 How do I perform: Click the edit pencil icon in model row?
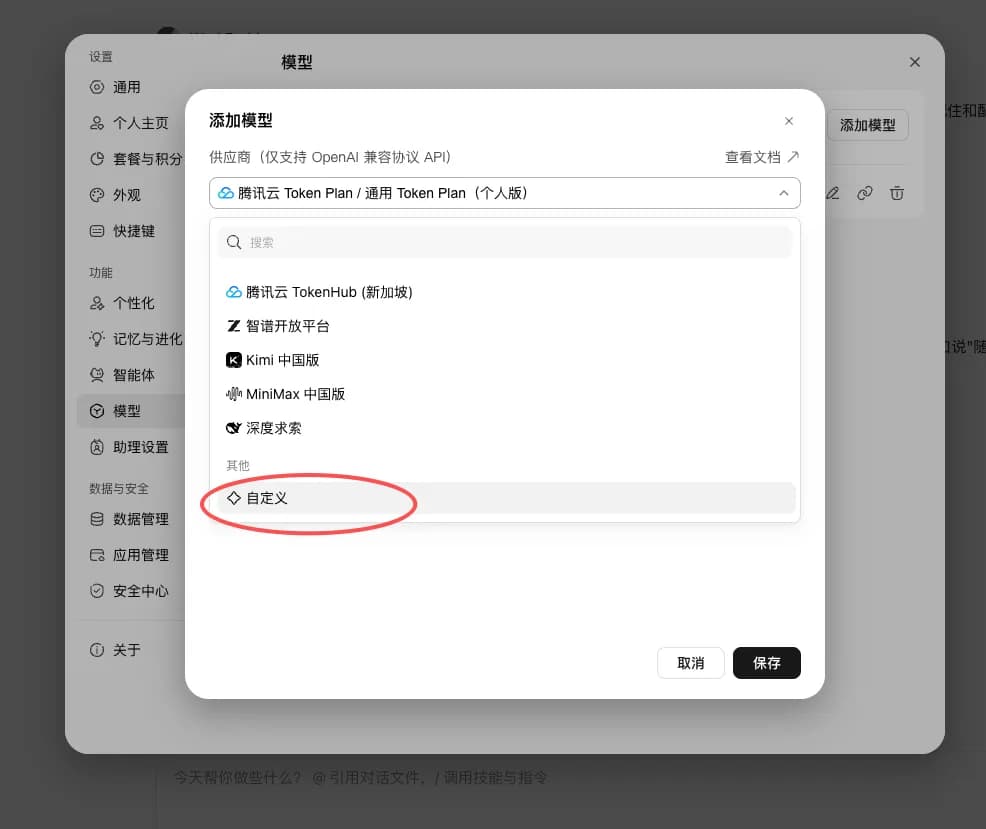click(x=833, y=193)
